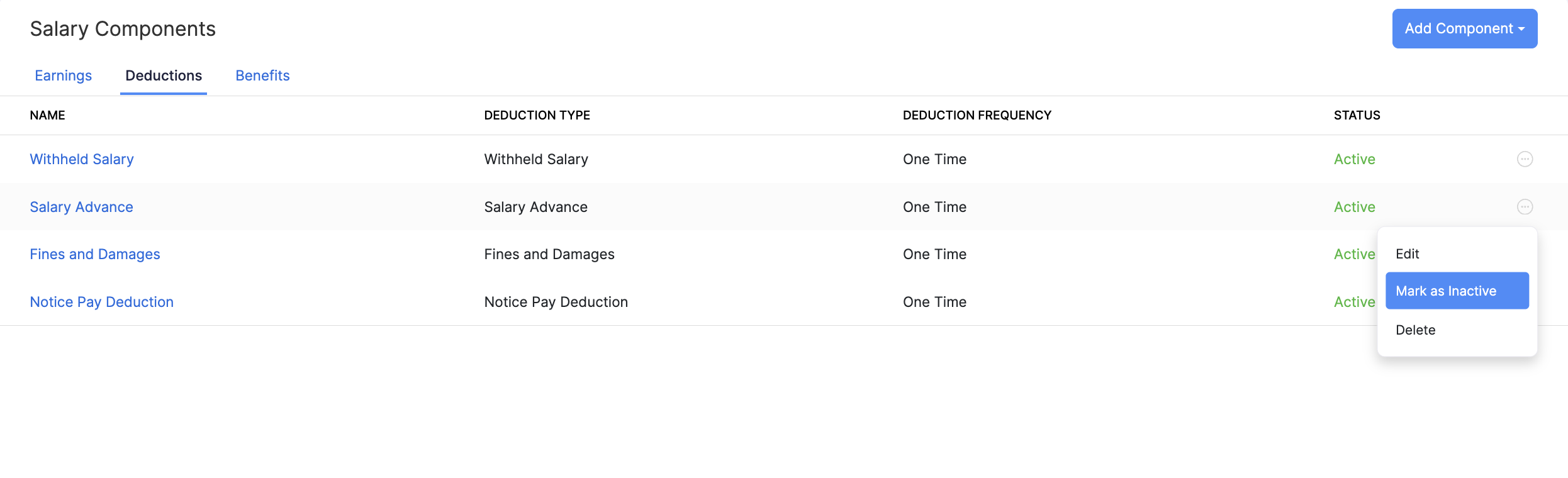Screen dimensions: 1568x478
Task: Open the Salary Advance component link
Action: [x=81, y=207]
